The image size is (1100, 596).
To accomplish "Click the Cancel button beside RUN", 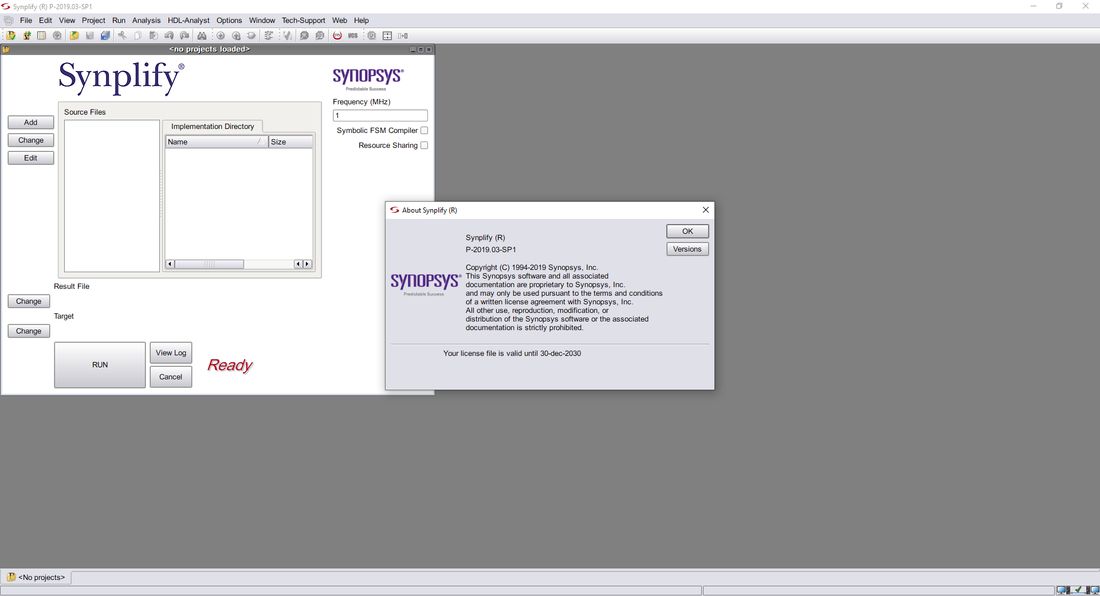I will click(x=170, y=377).
